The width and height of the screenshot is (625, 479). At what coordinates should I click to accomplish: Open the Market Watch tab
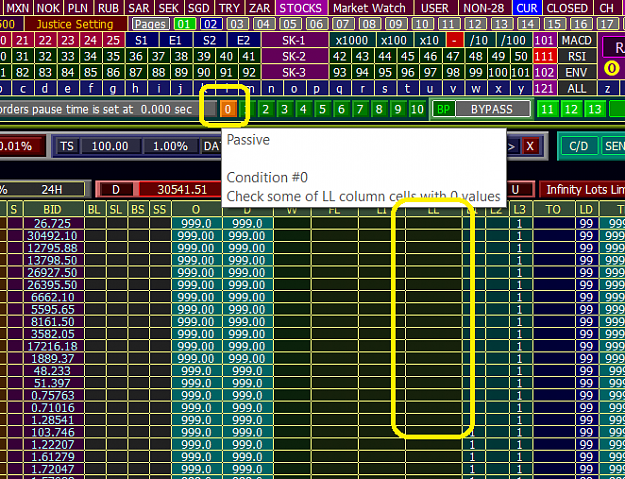click(x=369, y=8)
